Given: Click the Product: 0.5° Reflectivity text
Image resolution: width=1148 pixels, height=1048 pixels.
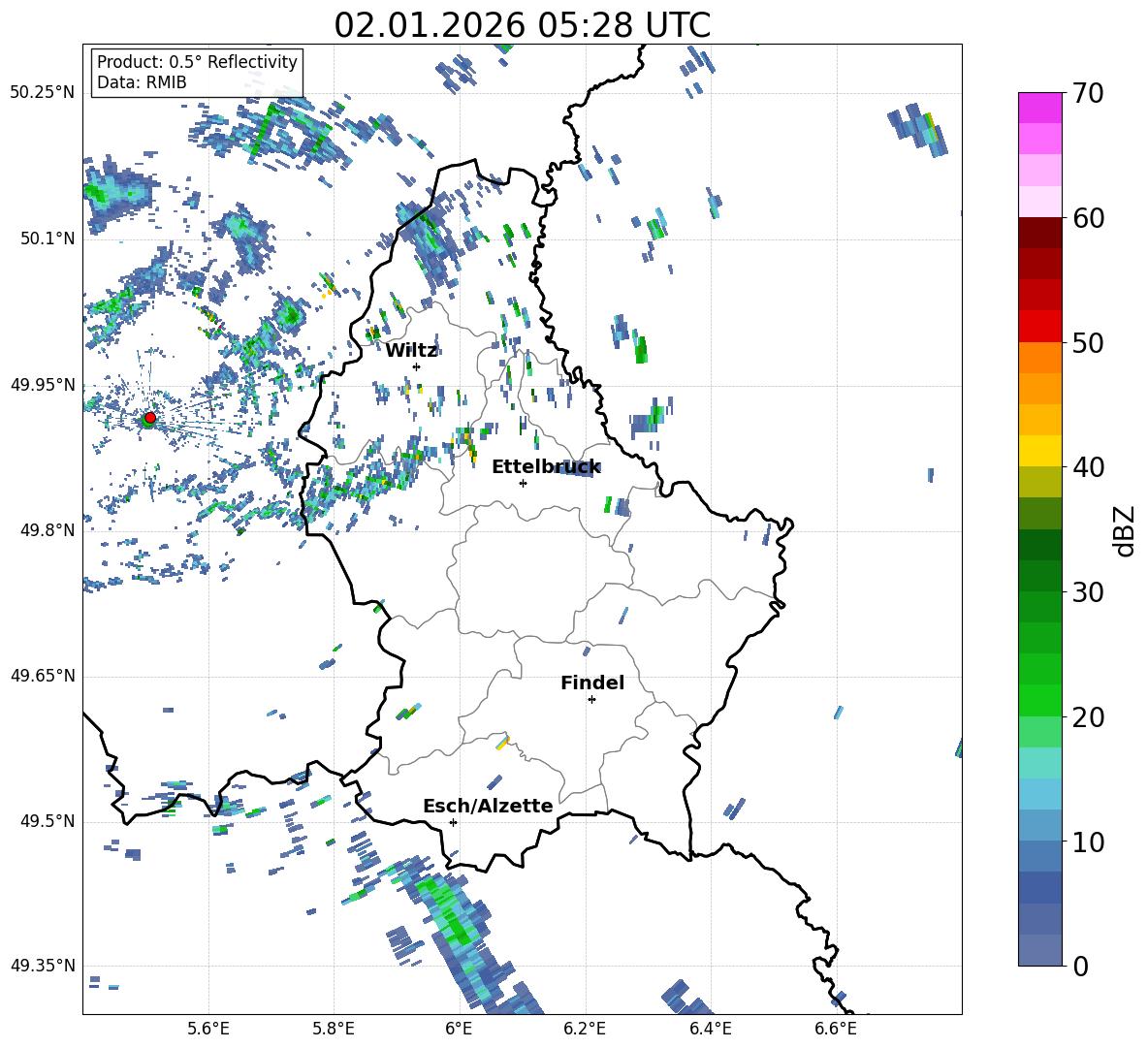Looking at the screenshot, I should [x=197, y=62].
